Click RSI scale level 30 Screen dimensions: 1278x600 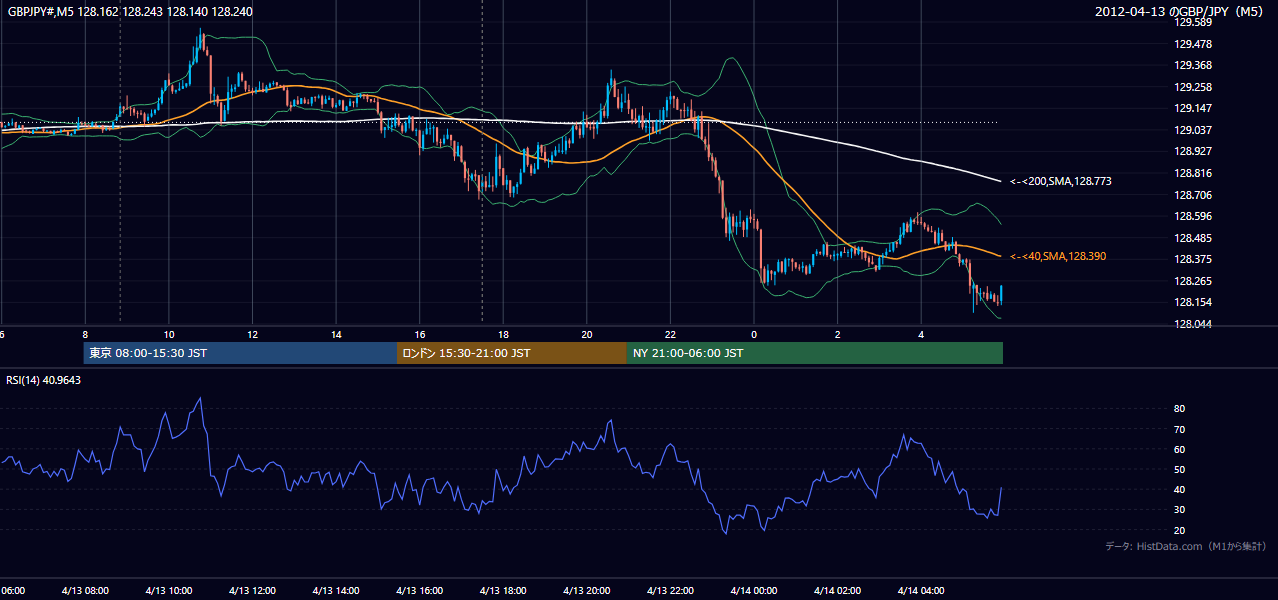(x=1180, y=509)
